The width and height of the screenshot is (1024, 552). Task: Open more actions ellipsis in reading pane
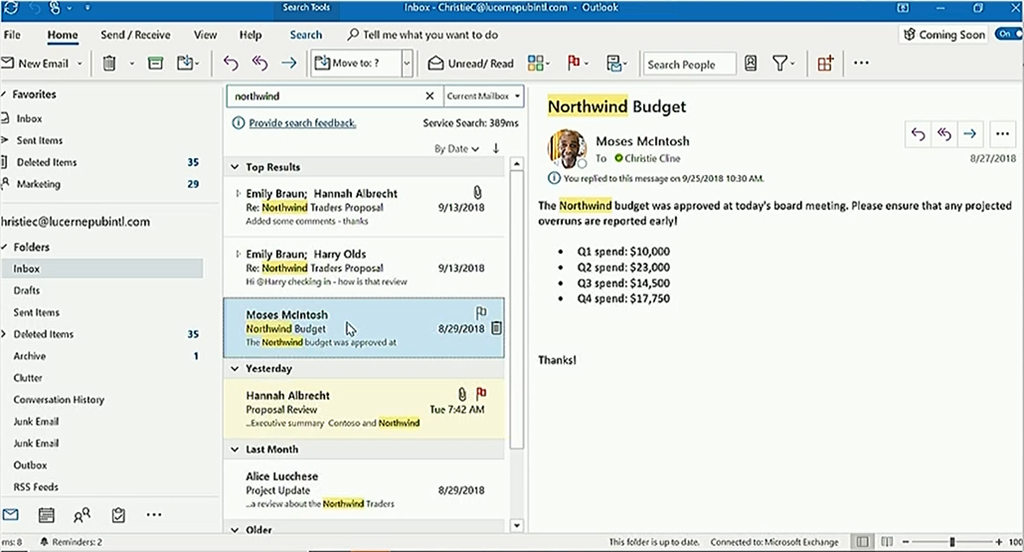(x=1002, y=134)
